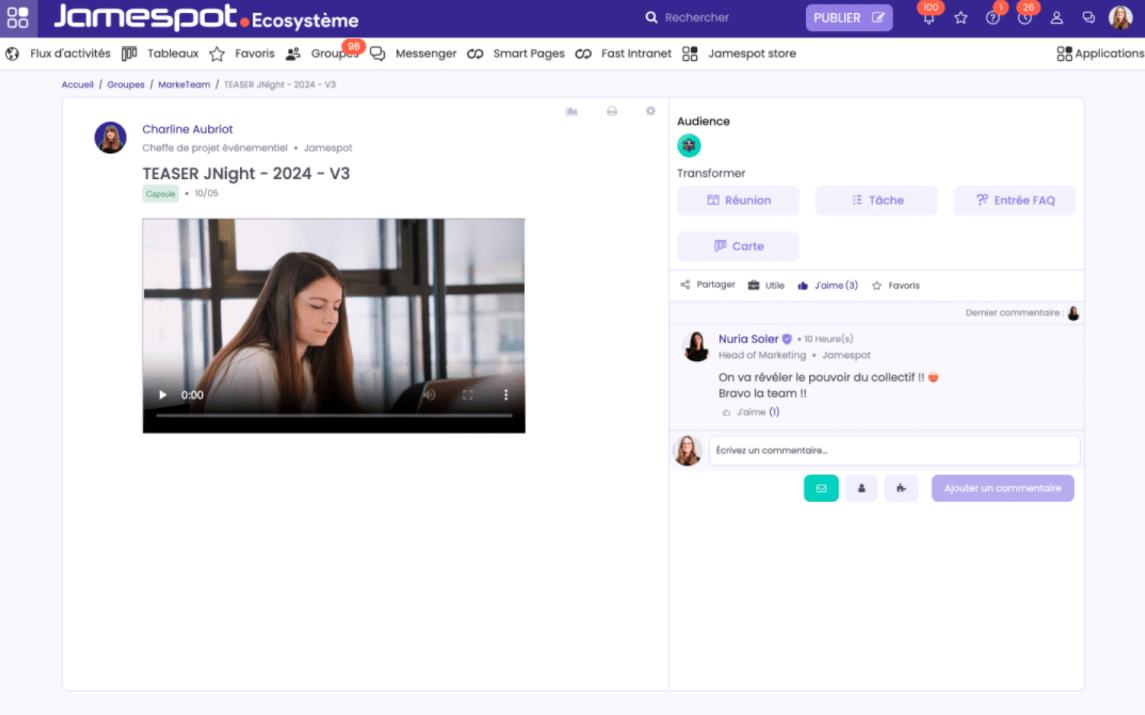Screen dimensions: 1145x715
Task: Open Messenger in the navigation bar
Action: coord(414,54)
